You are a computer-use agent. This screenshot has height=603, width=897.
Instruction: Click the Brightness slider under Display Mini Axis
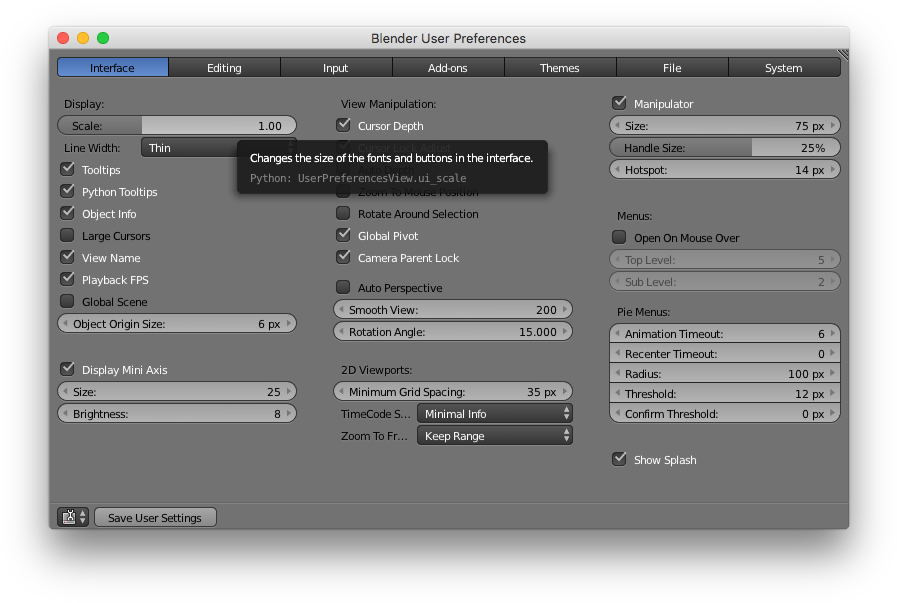coord(177,412)
